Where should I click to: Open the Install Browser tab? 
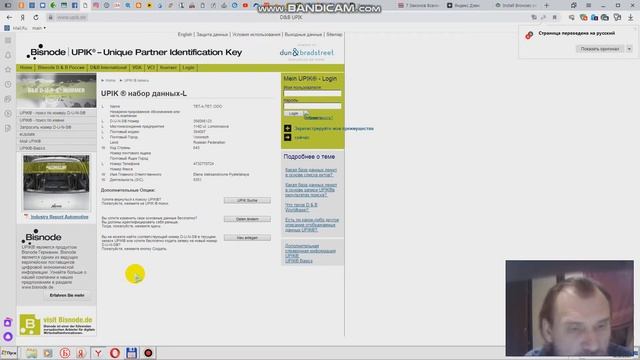[515, 5]
